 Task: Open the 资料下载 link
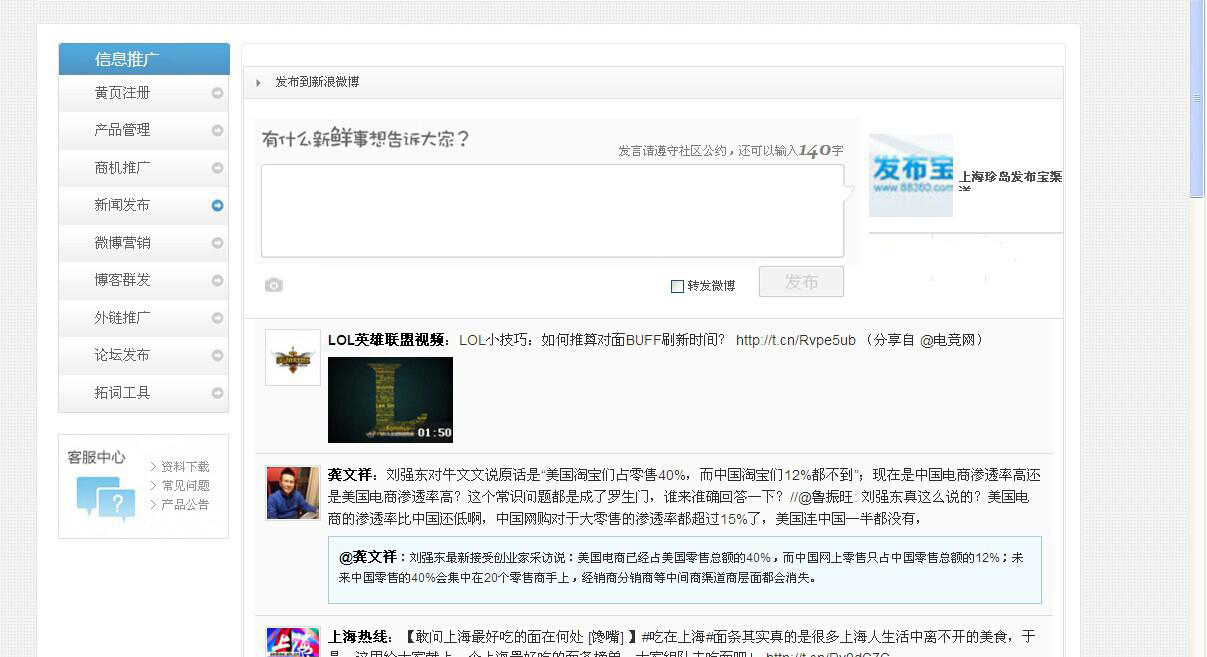click(185, 466)
